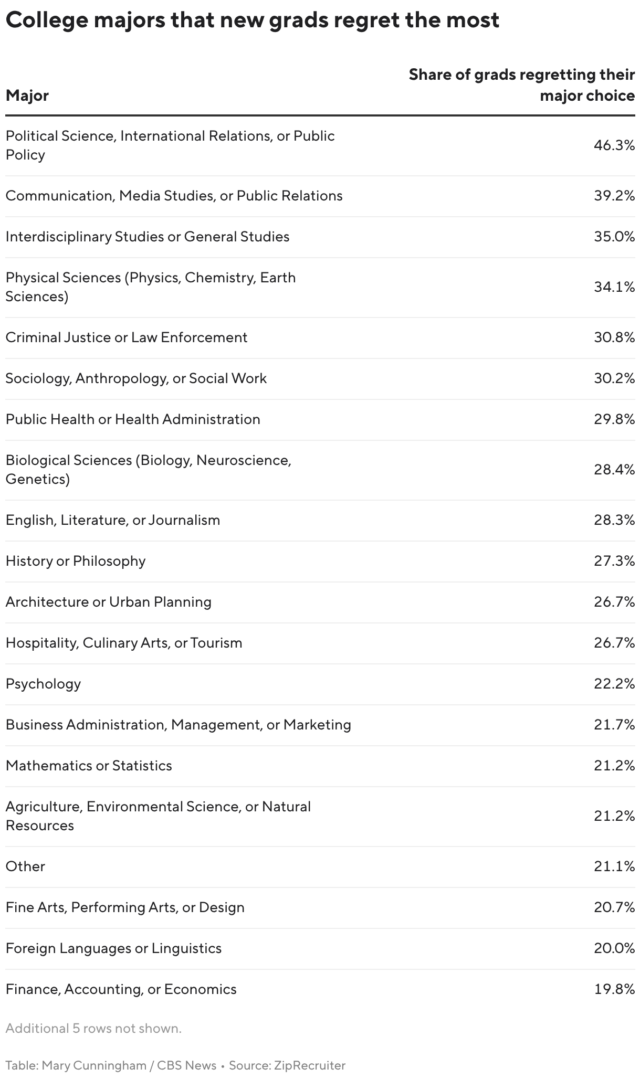The width and height of the screenshot is (640, 1079).
Task: Click the ZipRecruiter source credit
Action: [310, 1066]
